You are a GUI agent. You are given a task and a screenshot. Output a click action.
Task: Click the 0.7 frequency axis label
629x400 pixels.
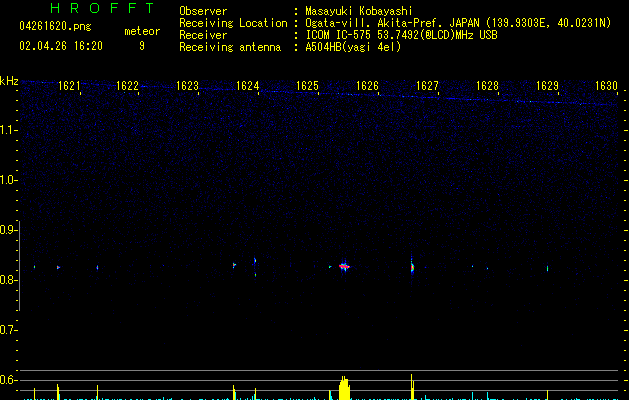8,330
